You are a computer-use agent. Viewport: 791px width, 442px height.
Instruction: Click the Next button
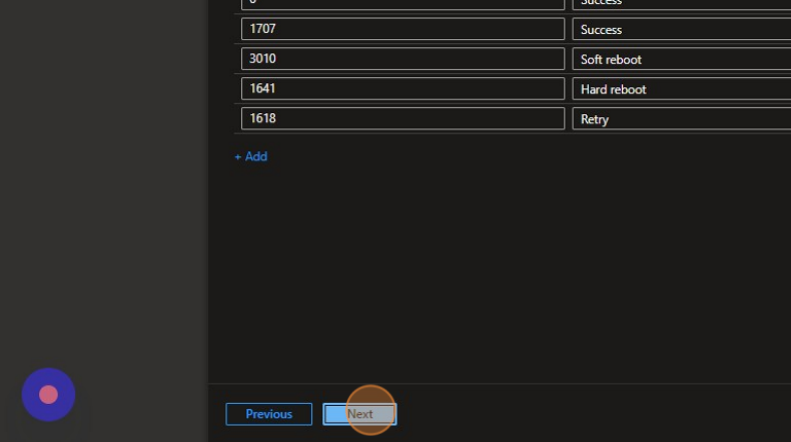[x=359, y=414]
